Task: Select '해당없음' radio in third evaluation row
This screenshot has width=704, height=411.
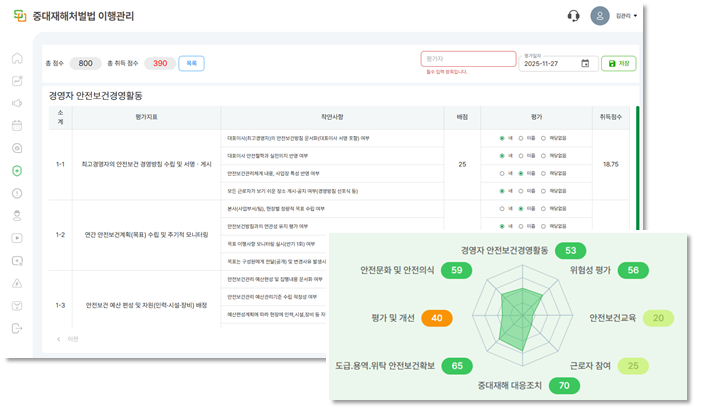Action: point(545,173)
